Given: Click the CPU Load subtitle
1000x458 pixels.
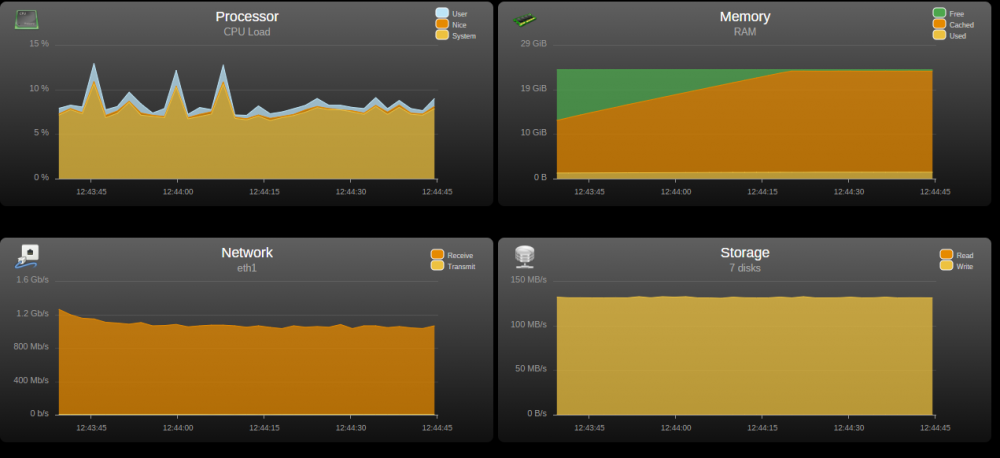Looking at the screenshot, I should coord(247,32).
